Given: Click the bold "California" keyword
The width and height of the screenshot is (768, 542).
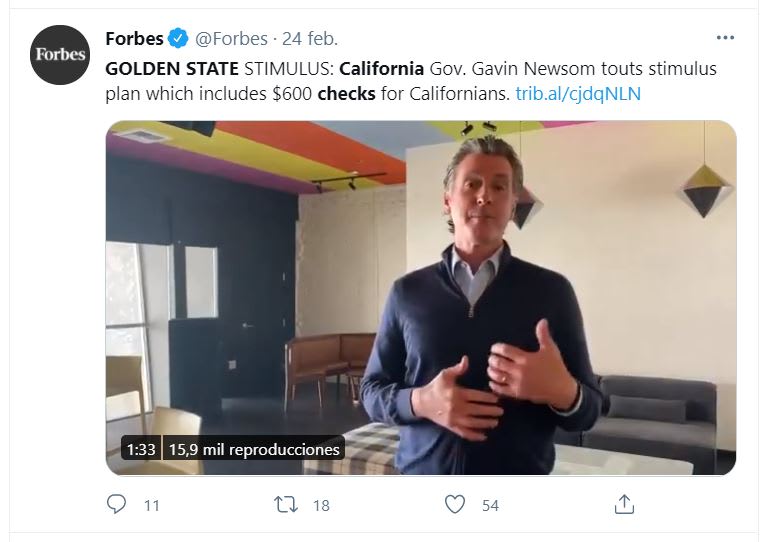Looking at the screenshot, I should tap(382, 71).
